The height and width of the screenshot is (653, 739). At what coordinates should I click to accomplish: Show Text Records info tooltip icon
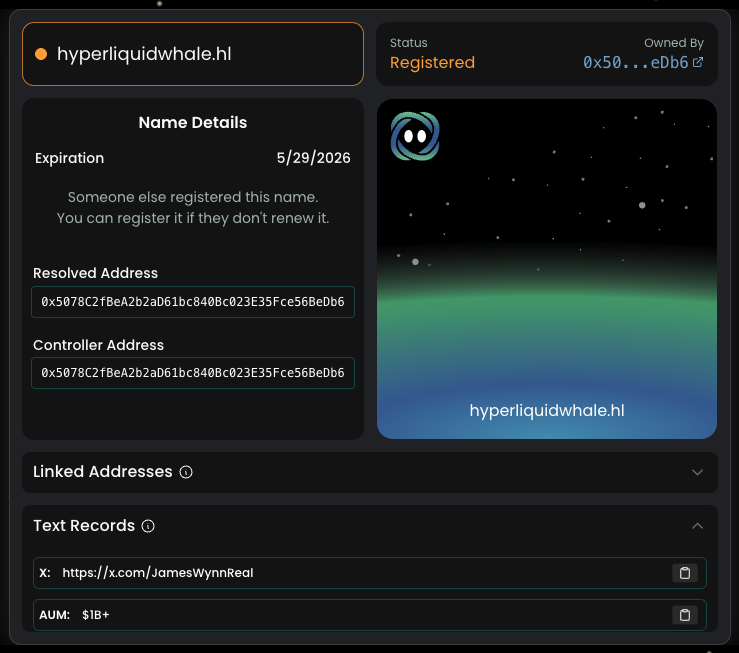pyautogui.click(x=148, y=526)
